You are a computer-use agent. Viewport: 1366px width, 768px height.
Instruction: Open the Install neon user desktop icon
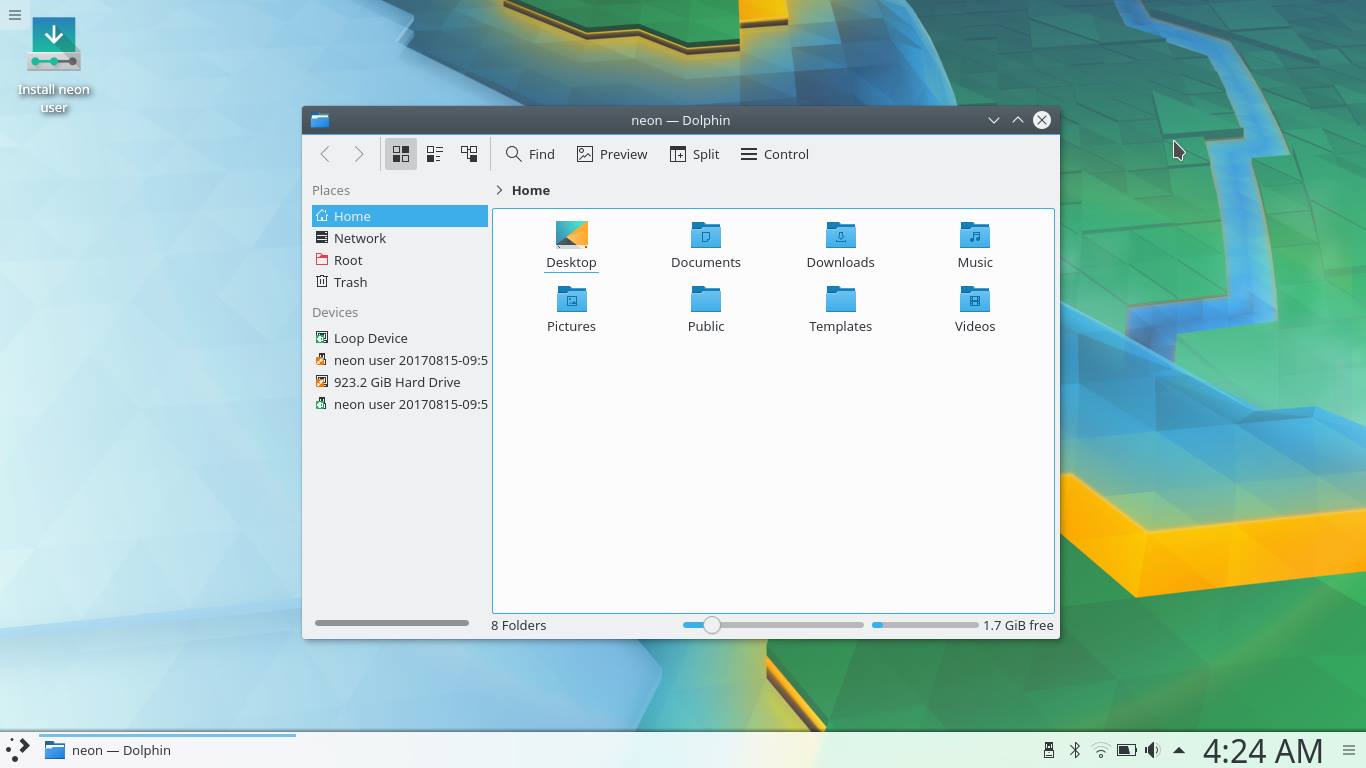pos(54,65)
